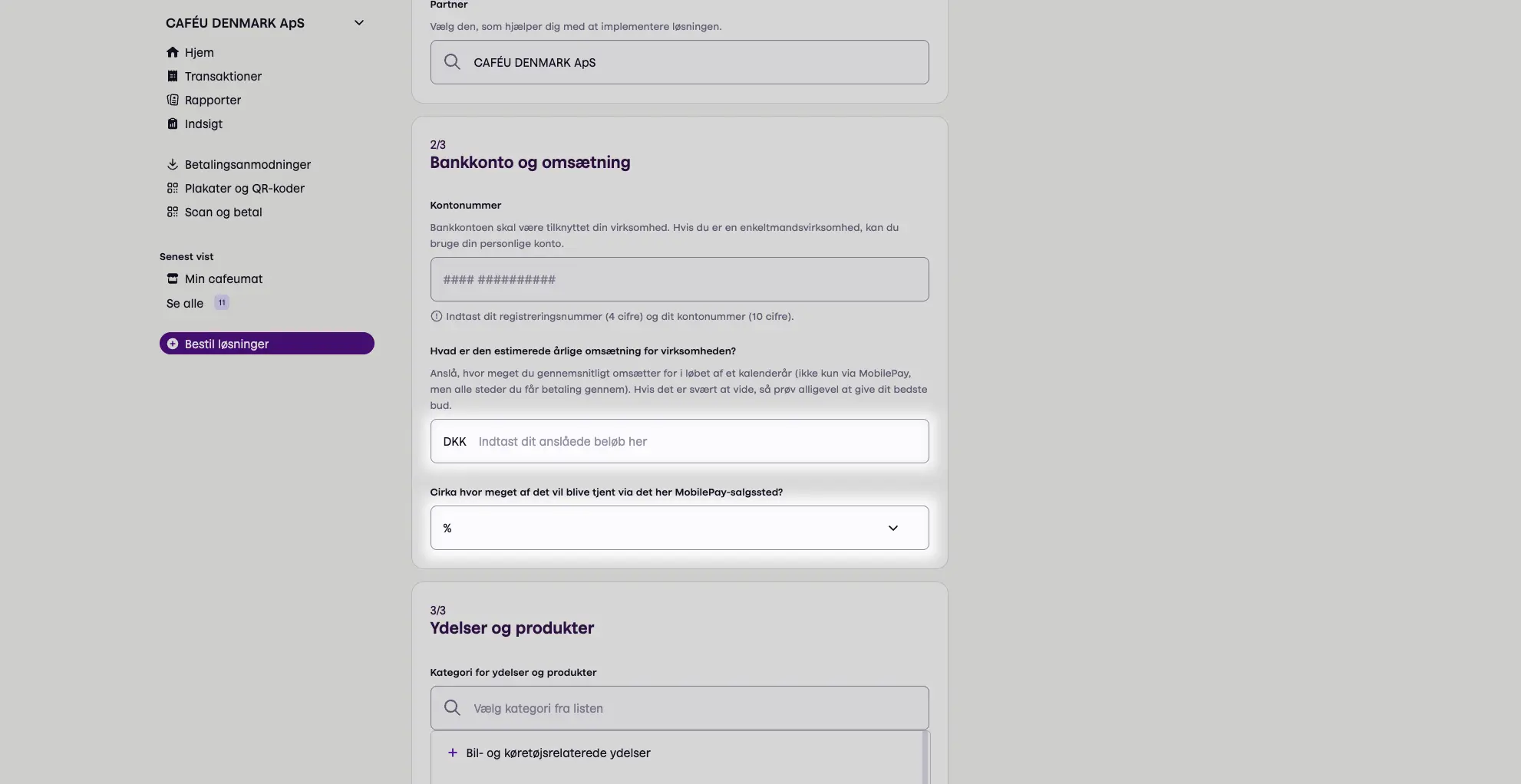Click the info icon below Kontonummer field
This screenshot has width=1521, height=784.
pos(437,316)
